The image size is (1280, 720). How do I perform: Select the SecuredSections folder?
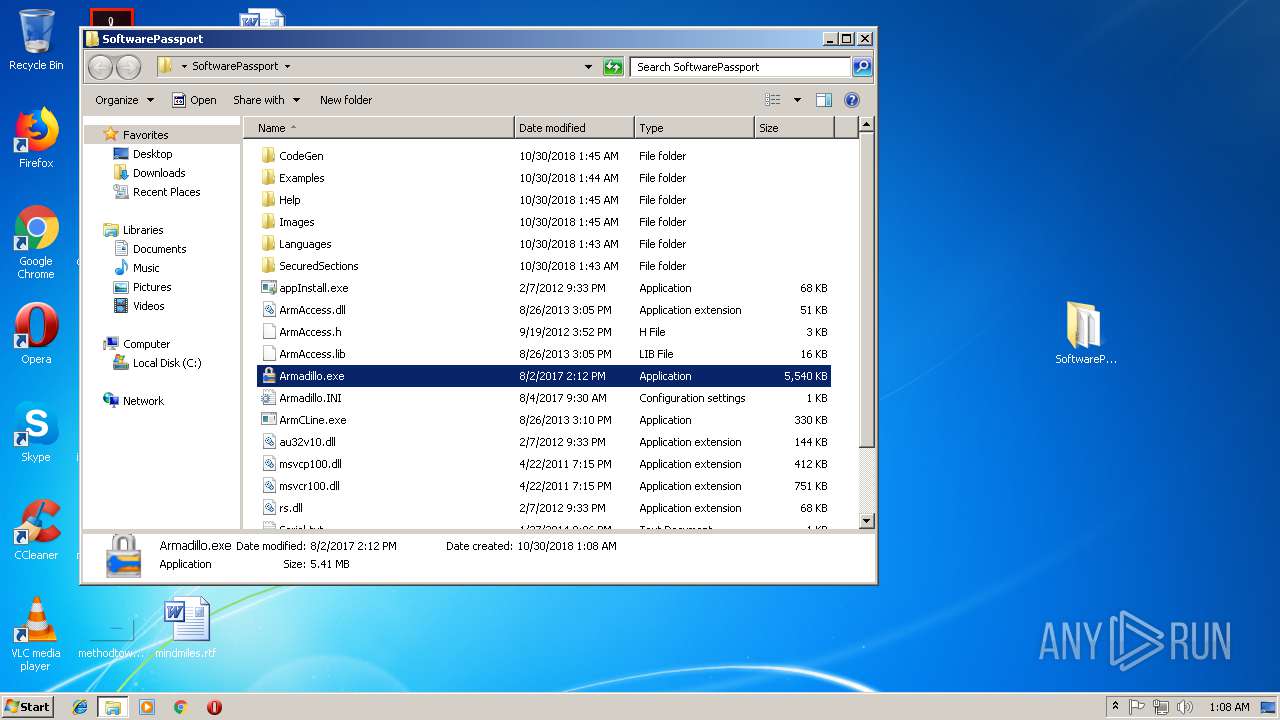[x=318, y=266]
